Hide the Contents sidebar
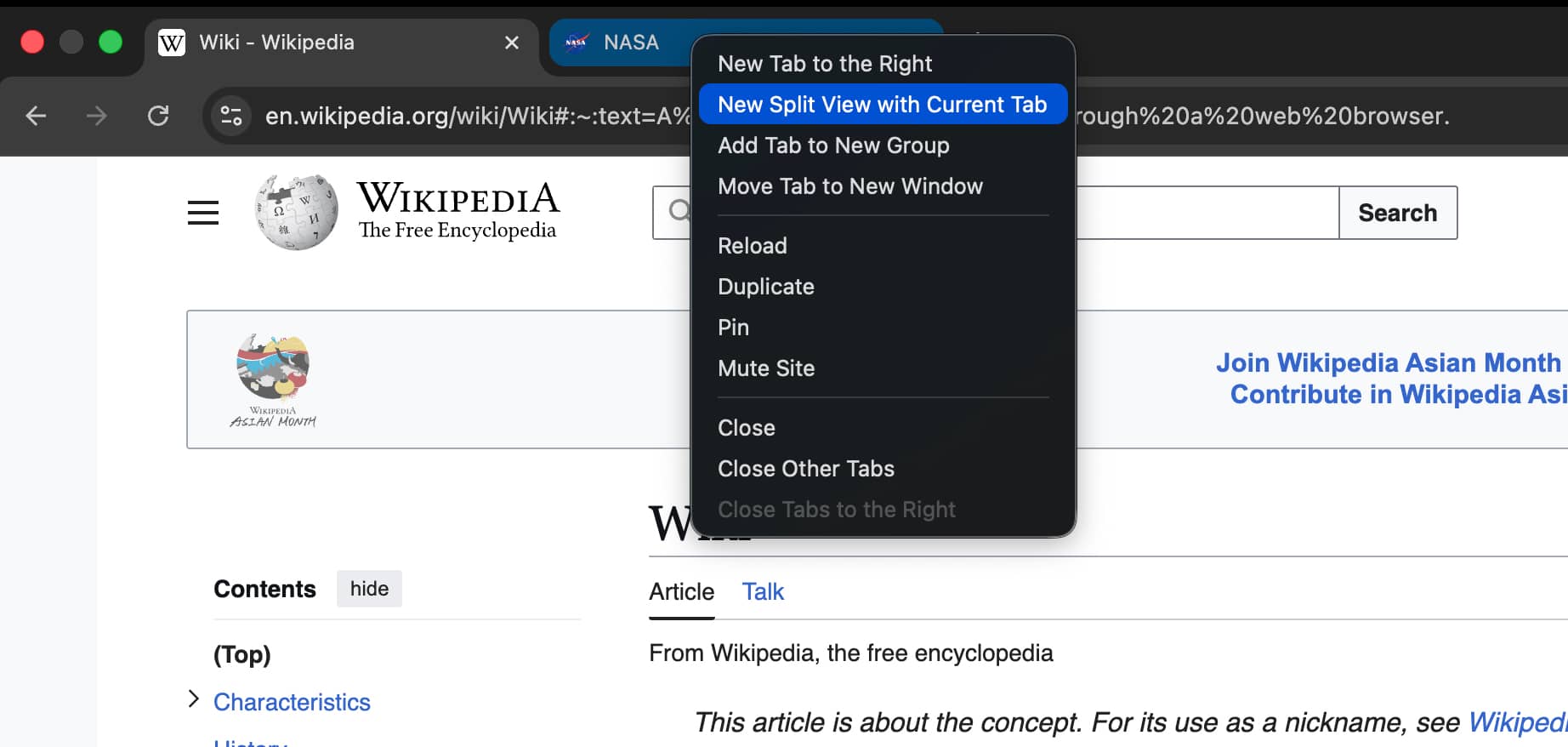Viewport: 1568px width, 747px height. pyautogui.click(x=369, y=589)
